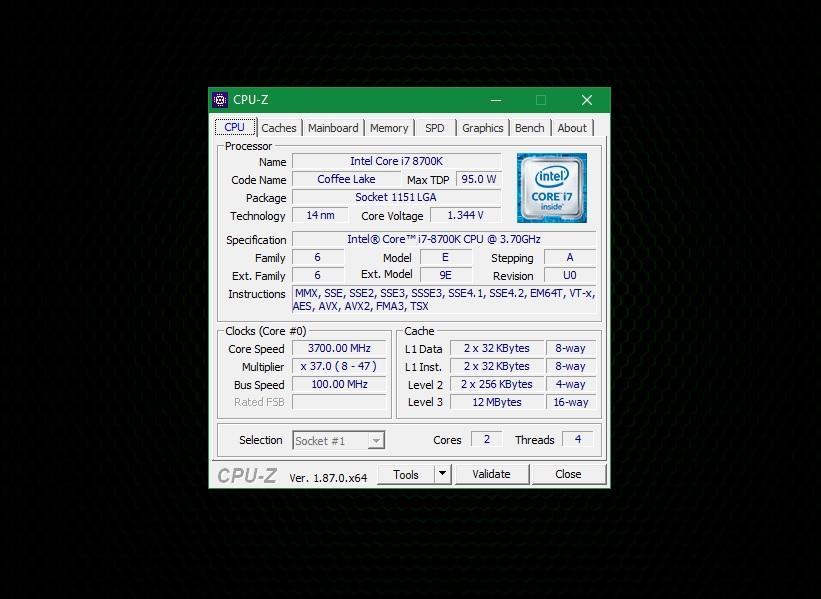The width and height of the screenshot is (821, 599).
Task: Click the Instructions list text
Action: coord(443,300)
